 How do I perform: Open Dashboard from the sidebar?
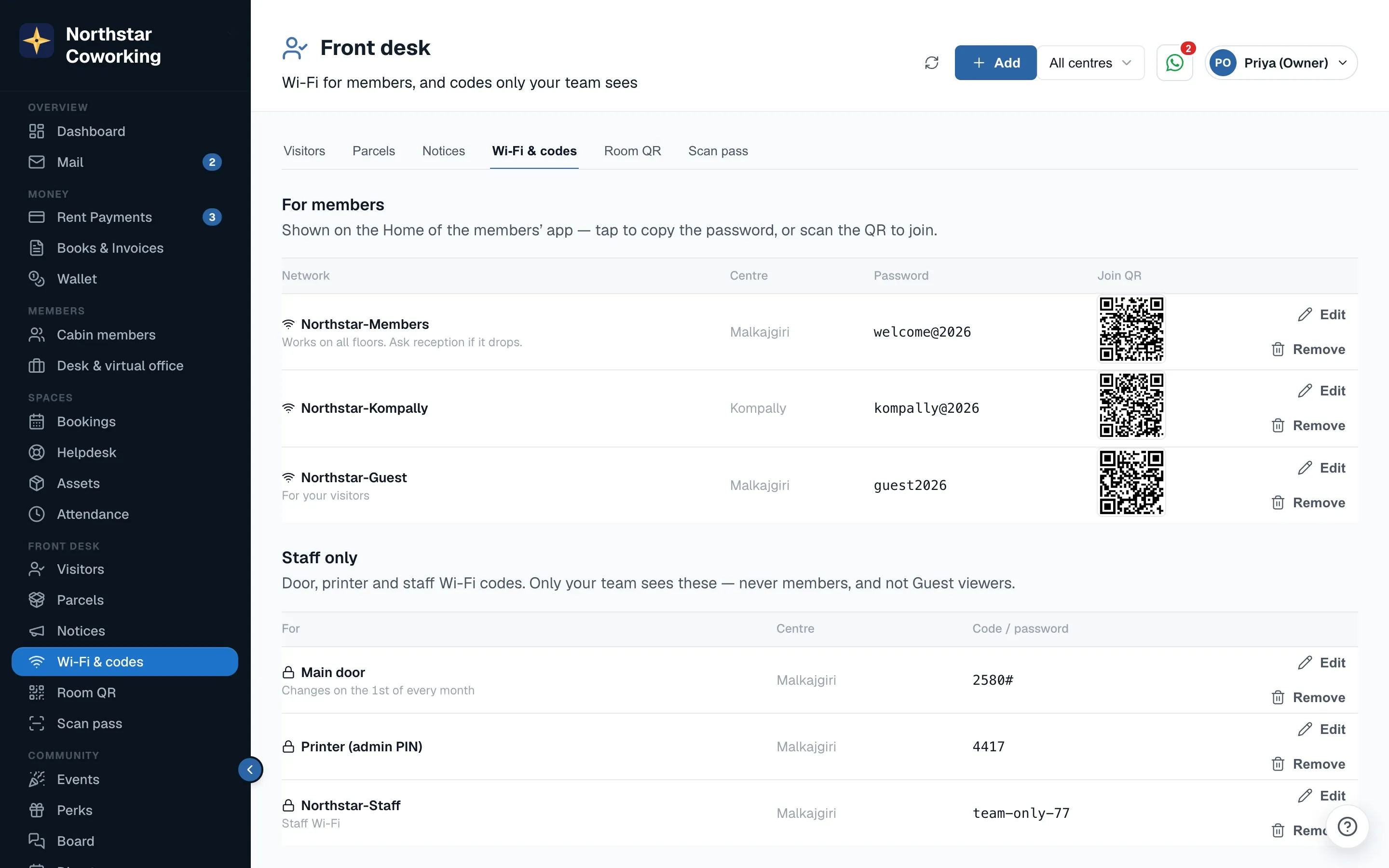coord(124,132)
